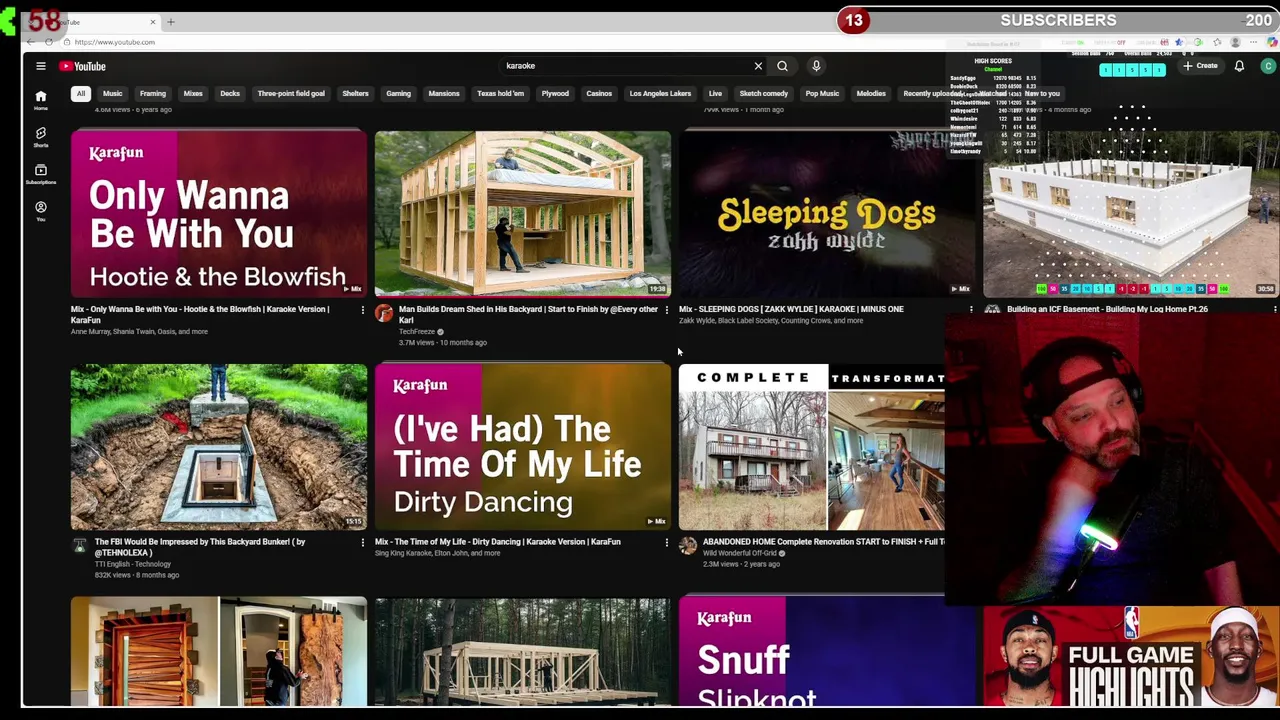Open Wild Wonderful Off-Grid channel avatar
This screenshot has height=720, width=1280.
click(x=688, y=545)
